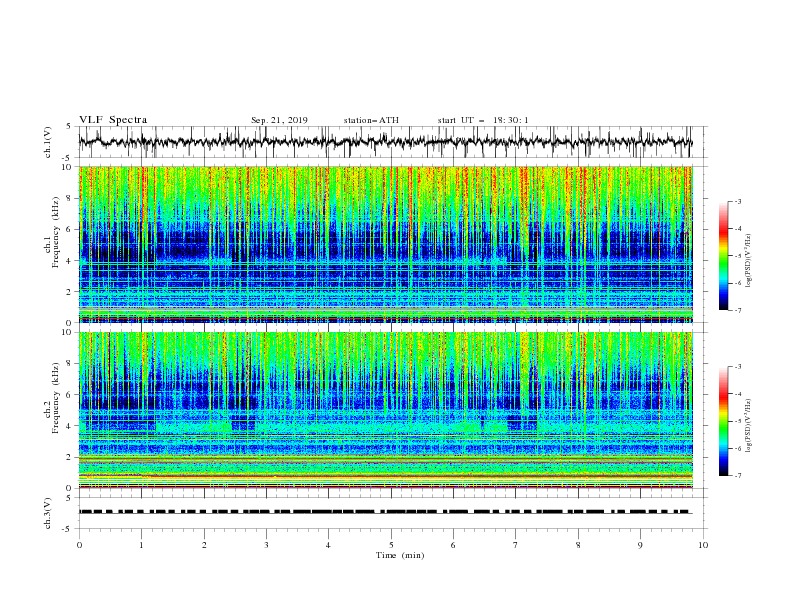Click the upper color scale bar
The width and height of the screenshot is (792, 612).
[x=724, y=256]
